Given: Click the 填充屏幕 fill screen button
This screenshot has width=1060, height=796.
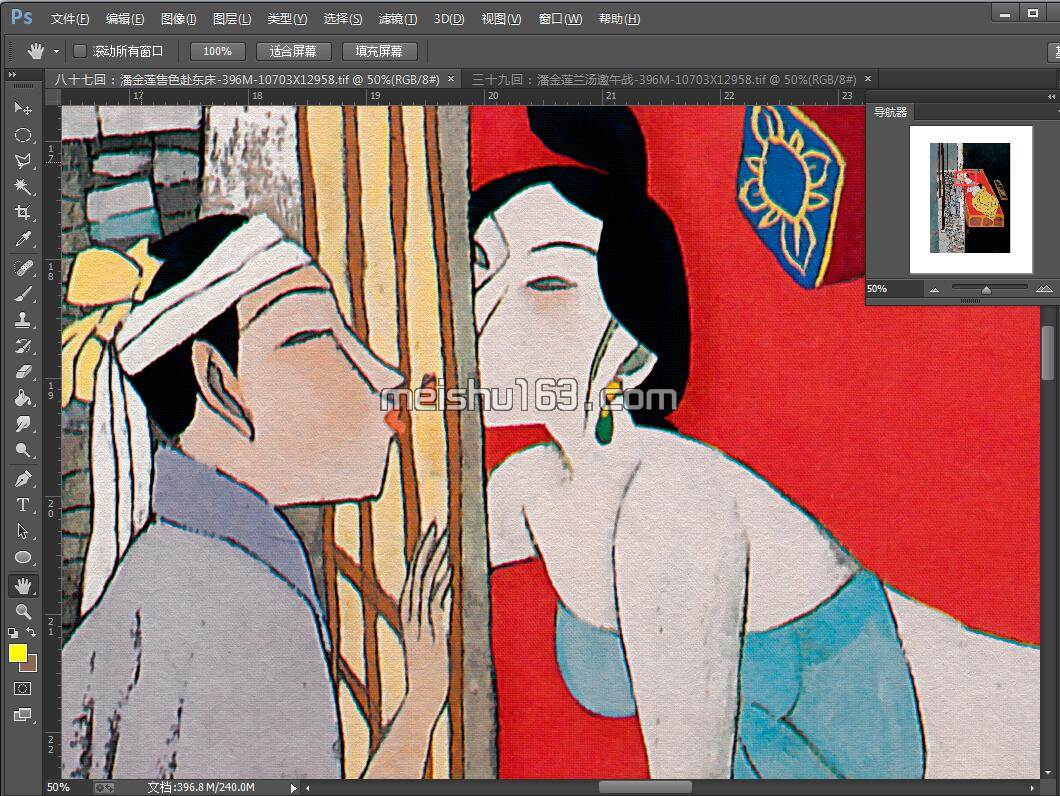Looking at the screenshot, I should pyautogui.click(x=379, y=51).
